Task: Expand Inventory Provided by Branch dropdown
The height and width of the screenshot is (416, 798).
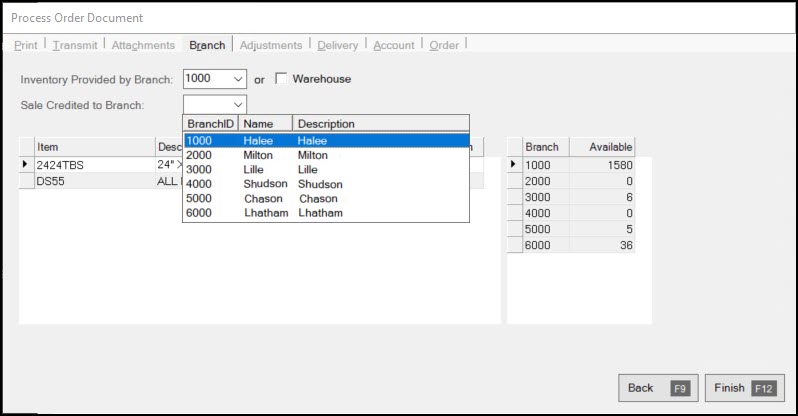Action: 237,79
